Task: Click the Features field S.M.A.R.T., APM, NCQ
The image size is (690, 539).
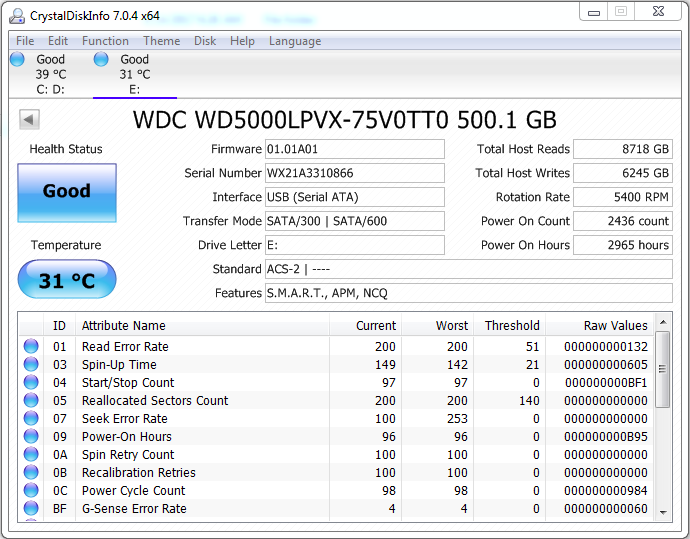Action: point(469,293)
